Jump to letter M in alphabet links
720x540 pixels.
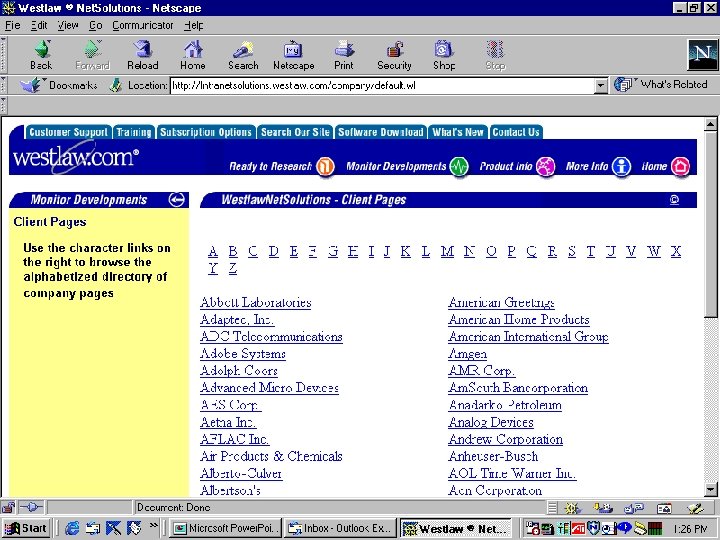447,252
